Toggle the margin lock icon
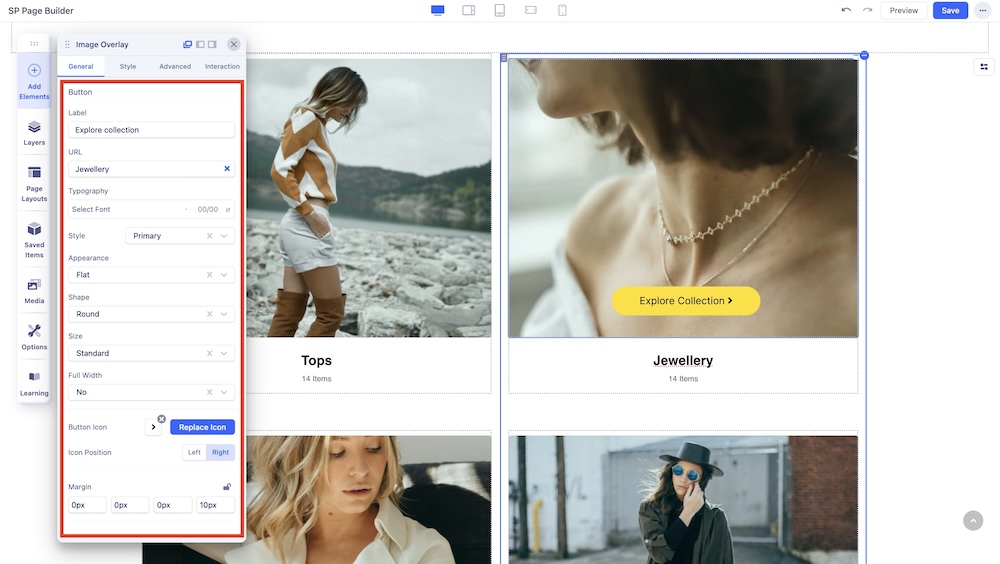1000x564 pixels. point(227,487)
